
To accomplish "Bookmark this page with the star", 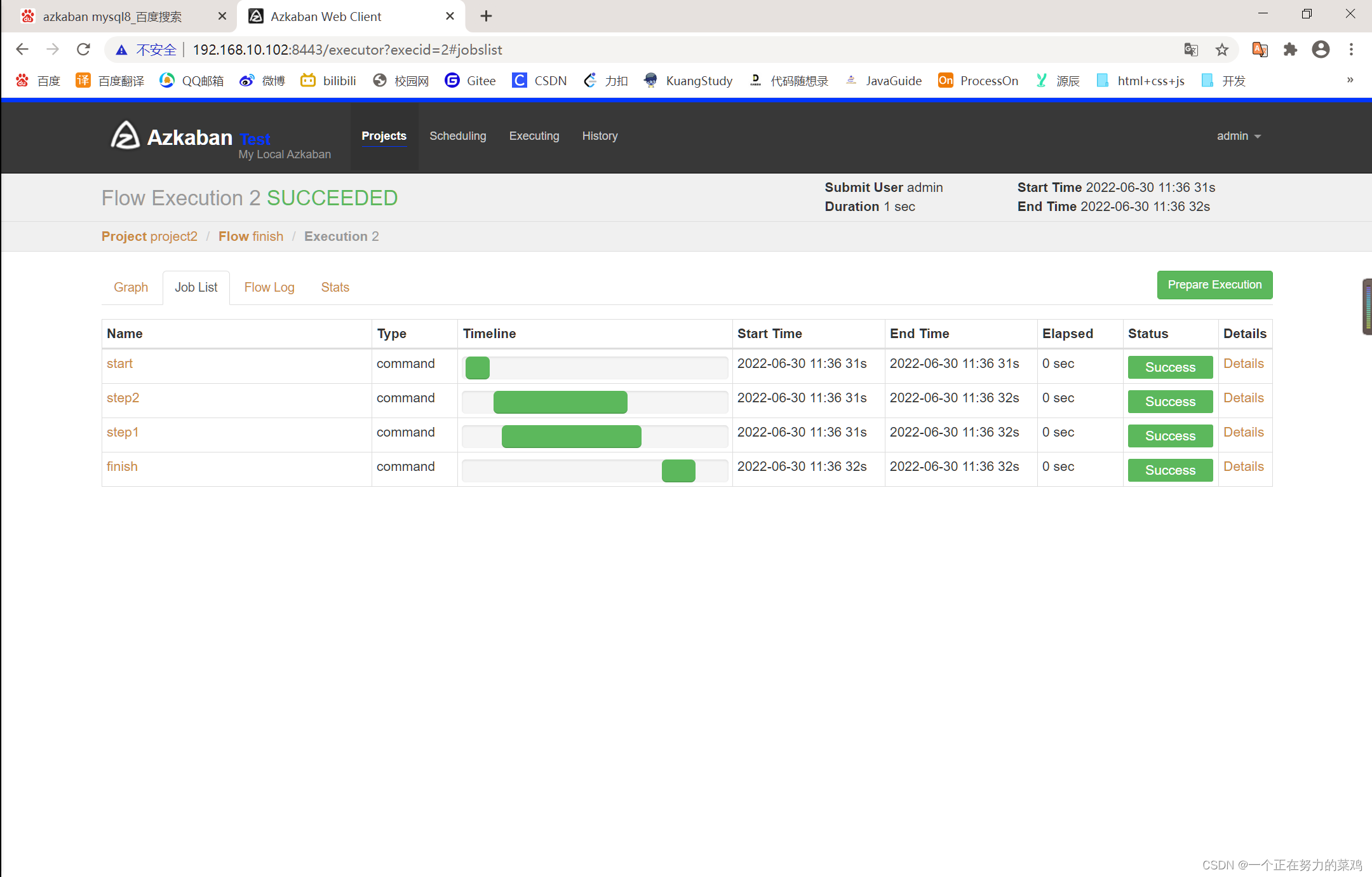I will pos(1221,50).
